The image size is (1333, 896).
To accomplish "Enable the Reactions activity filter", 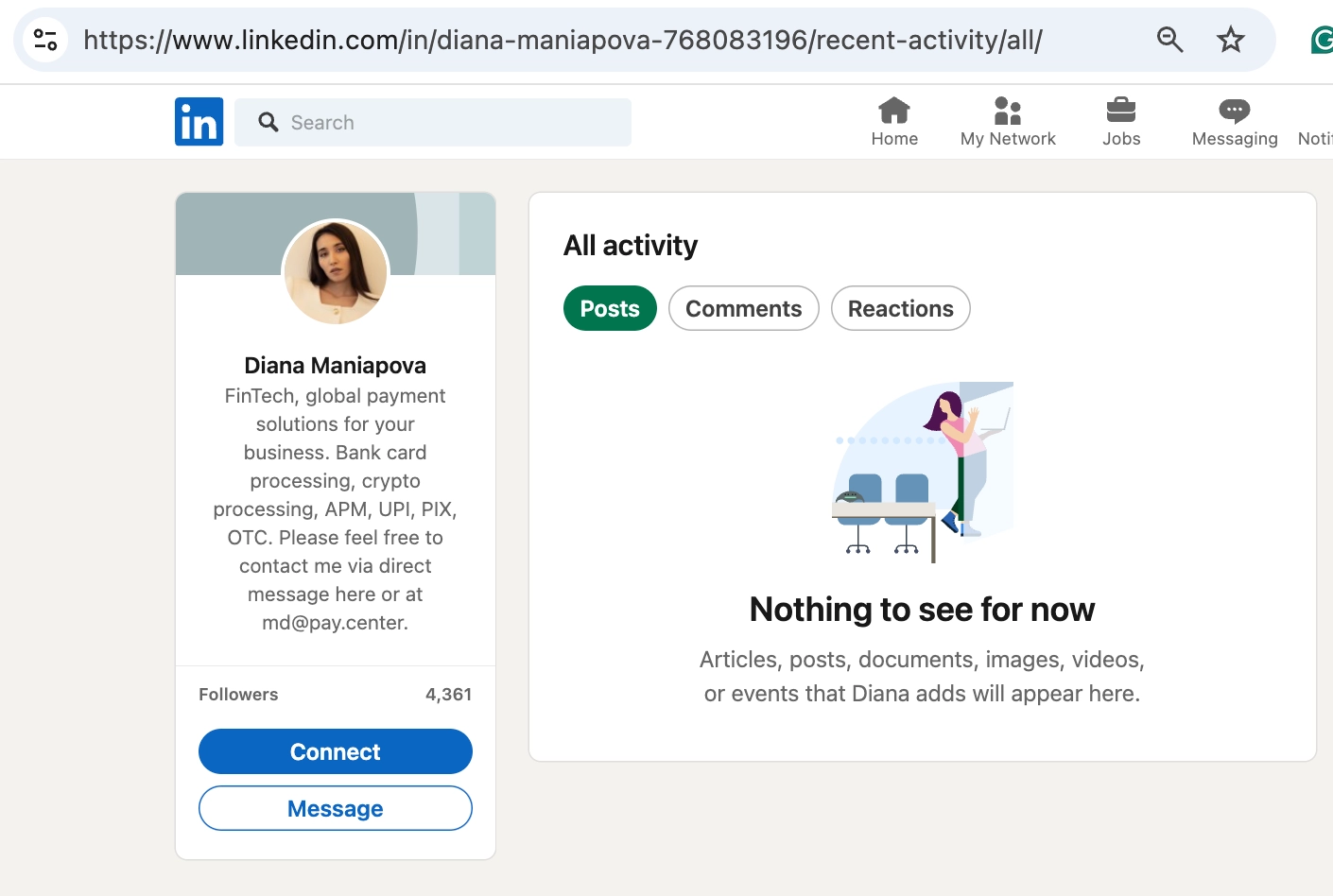I will tap(900, 308).
